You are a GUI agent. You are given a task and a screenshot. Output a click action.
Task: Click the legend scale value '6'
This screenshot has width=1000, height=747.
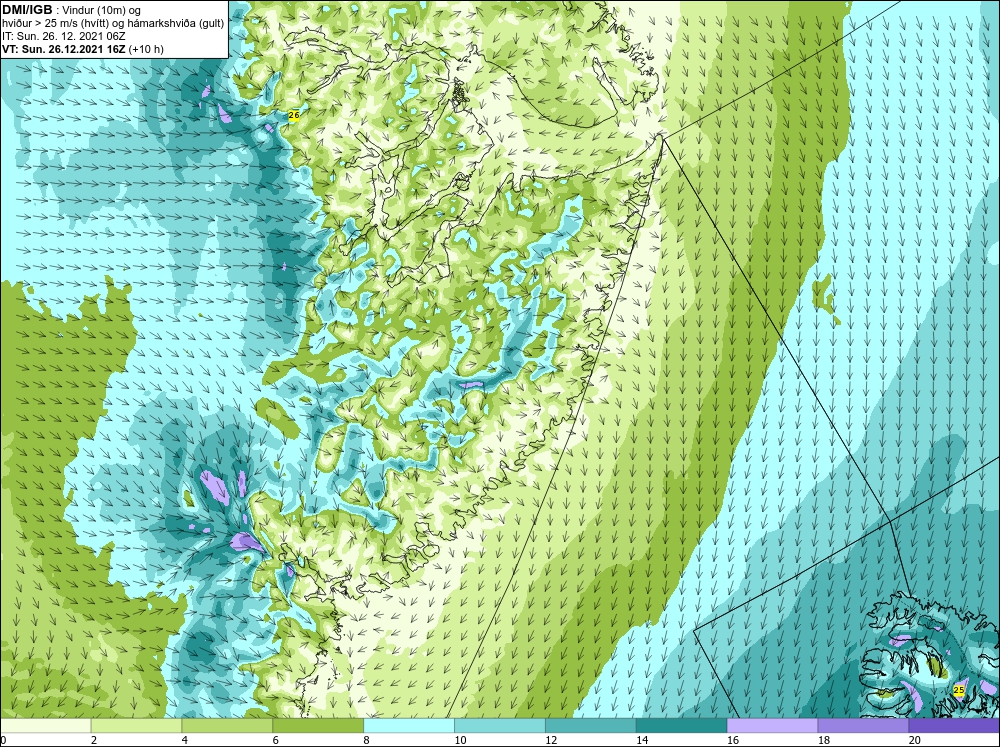pyautogui.click(x=276, y=740)
